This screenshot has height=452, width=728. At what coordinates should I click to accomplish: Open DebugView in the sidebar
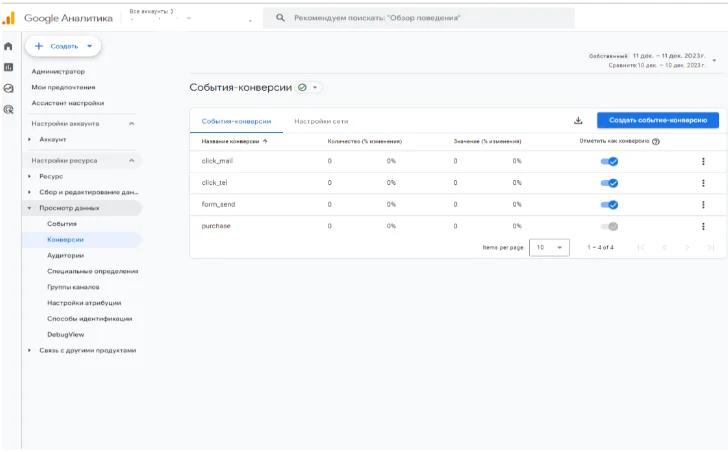pos(65,334)
